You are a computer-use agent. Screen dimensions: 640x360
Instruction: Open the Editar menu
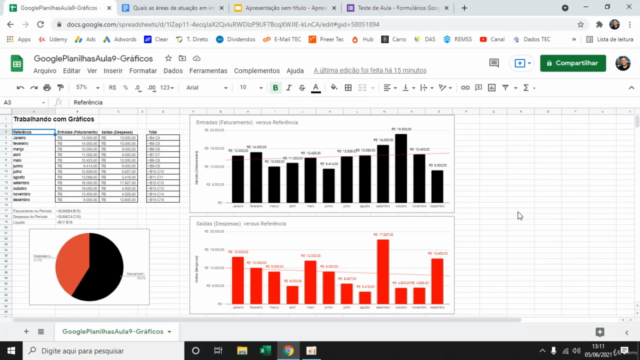click(71, 71)
